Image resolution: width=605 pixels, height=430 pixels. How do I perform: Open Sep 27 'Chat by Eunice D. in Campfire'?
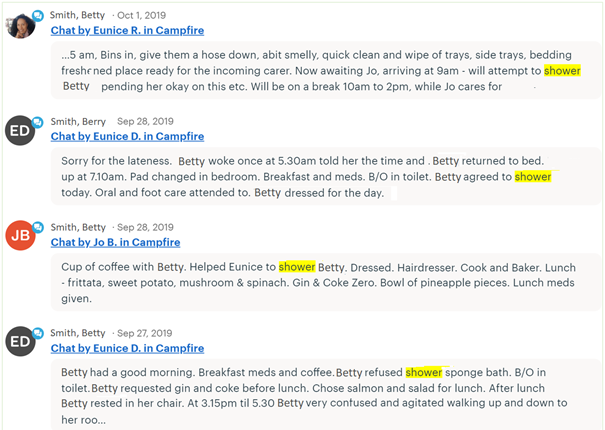point(127,348)
